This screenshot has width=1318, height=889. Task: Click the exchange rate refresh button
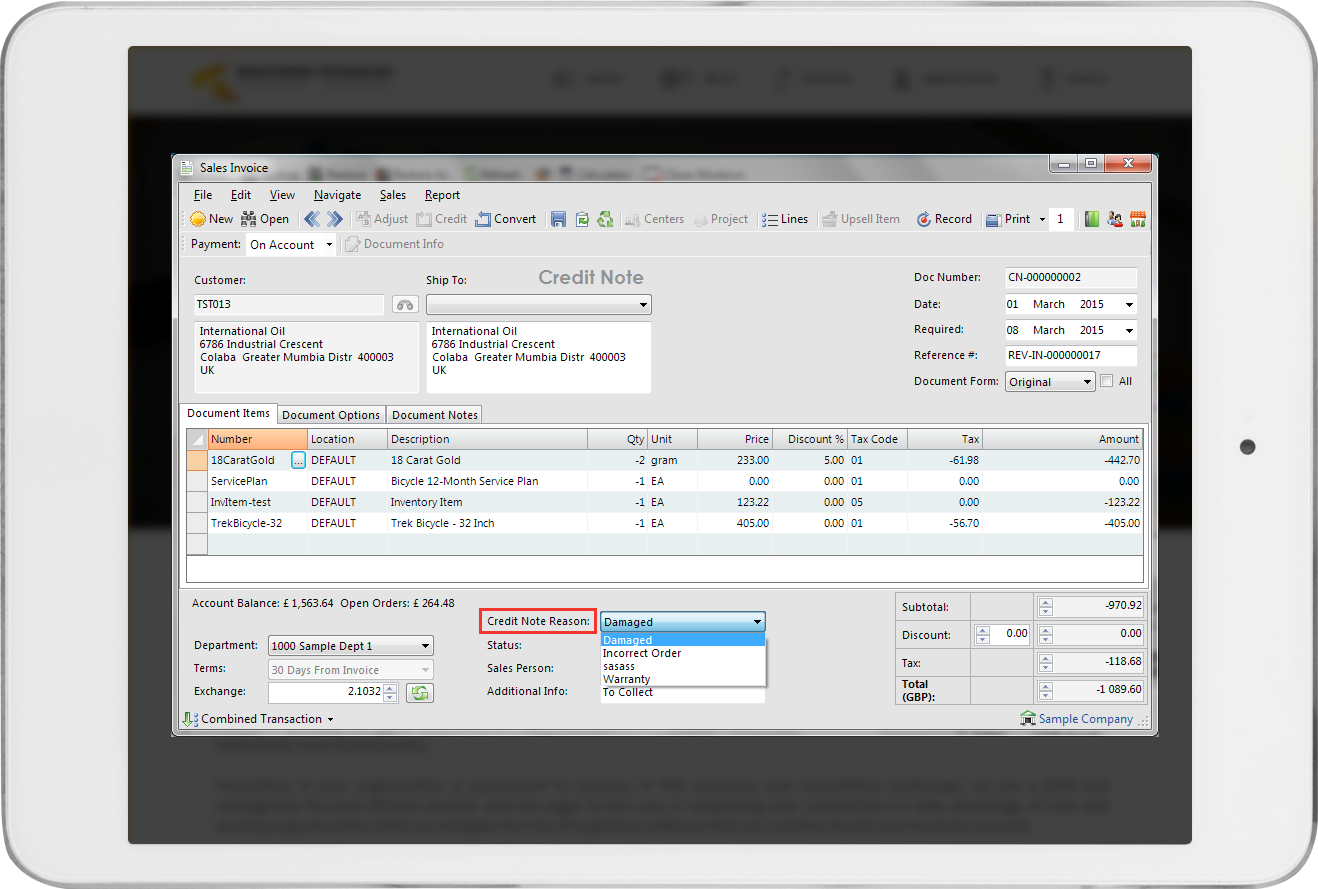tap(419, 692)
